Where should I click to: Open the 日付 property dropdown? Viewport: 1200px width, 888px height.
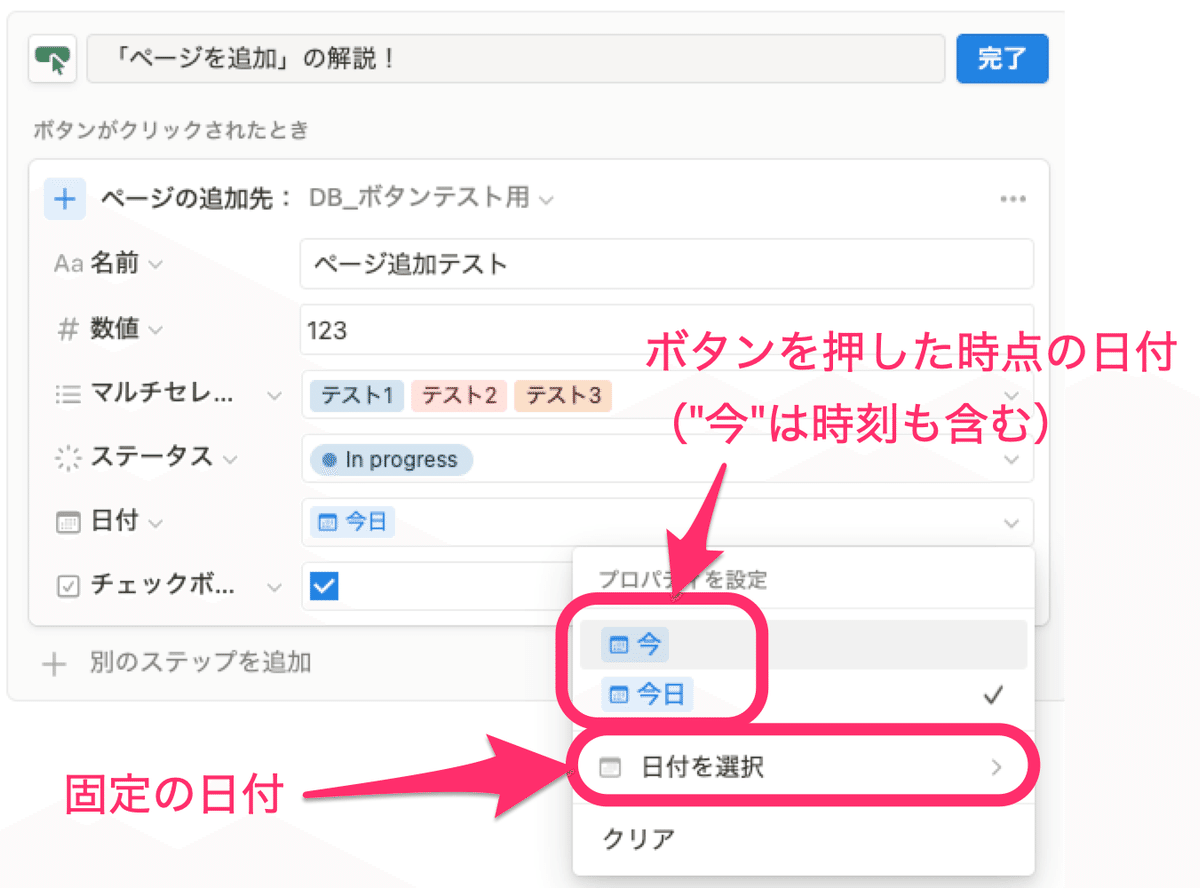pos(108,522)
